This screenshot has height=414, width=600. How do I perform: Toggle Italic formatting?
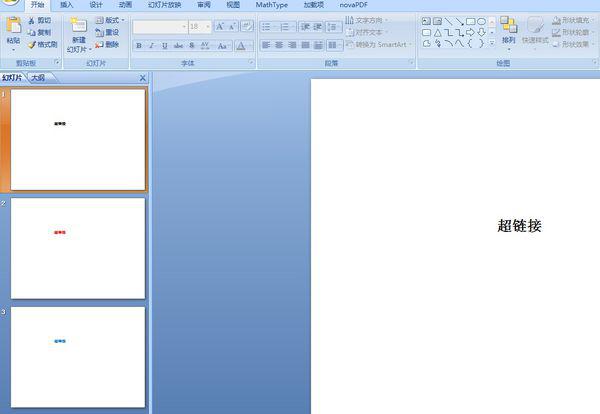click(152, 46)
